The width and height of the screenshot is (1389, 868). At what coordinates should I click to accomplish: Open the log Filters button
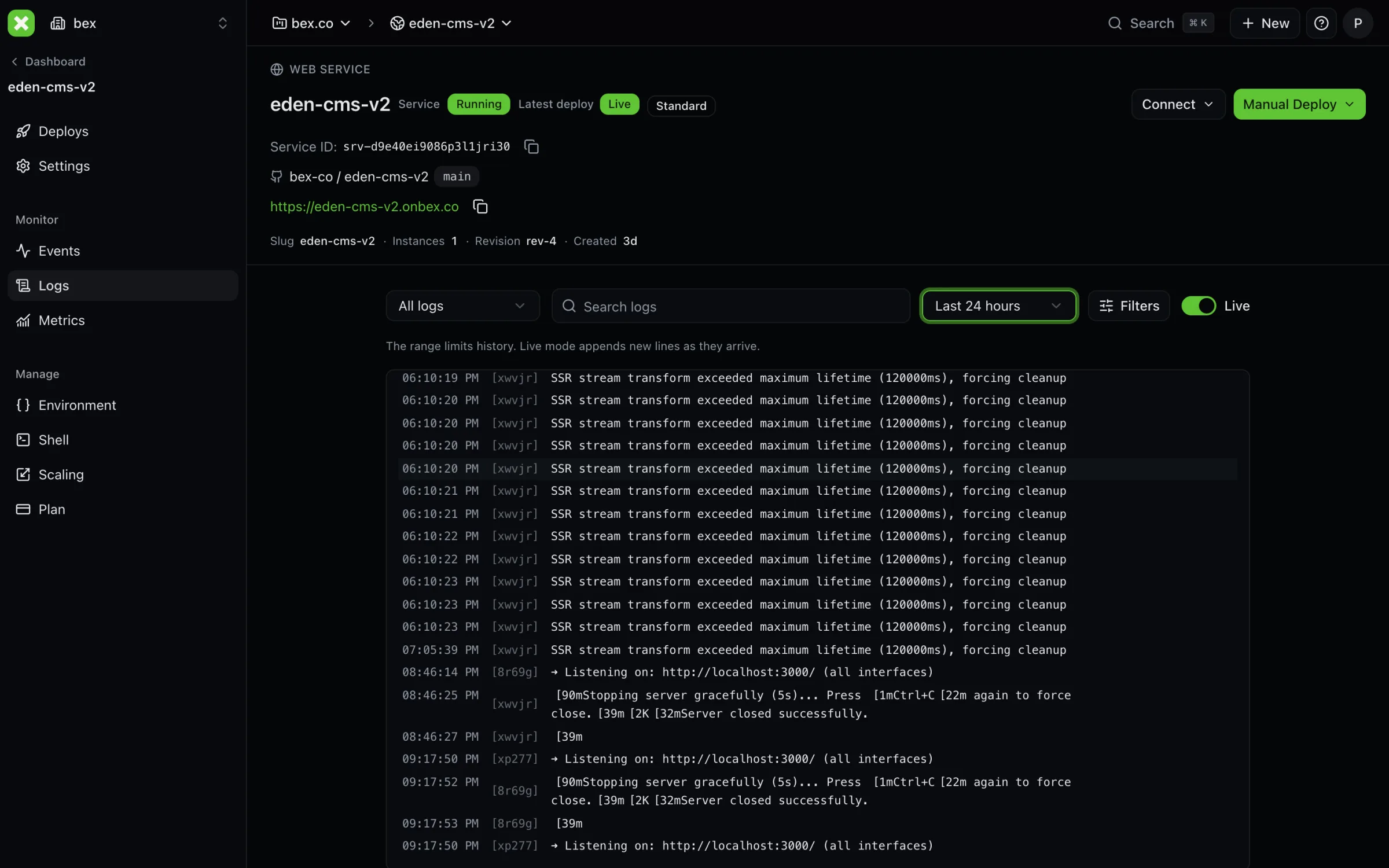(x=1129, y=306)
